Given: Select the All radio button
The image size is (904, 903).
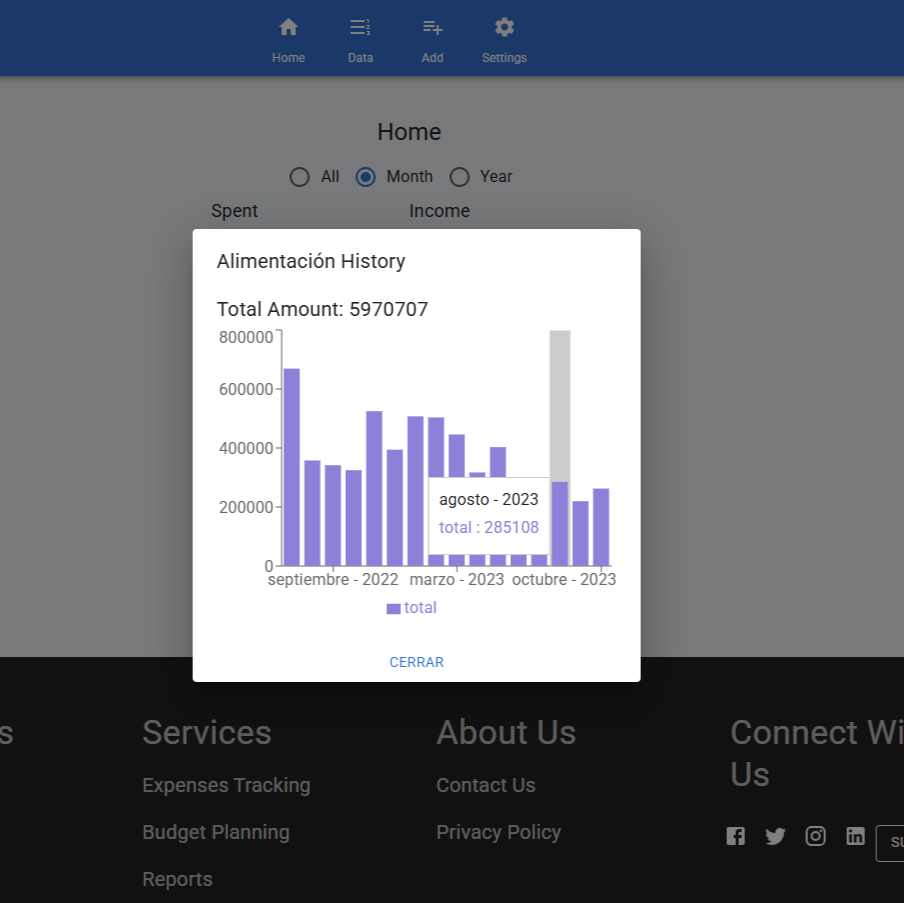Looking at the screenshot, I should (x=300, y=177).
